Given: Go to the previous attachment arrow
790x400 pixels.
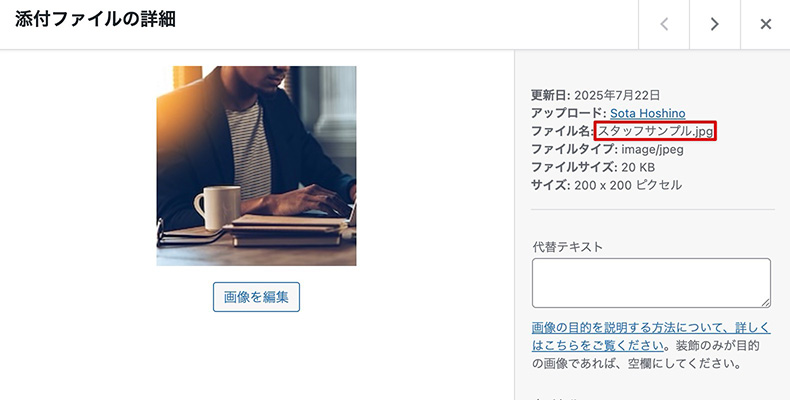Looking at the screenshot, I should (x=664, y=24).
